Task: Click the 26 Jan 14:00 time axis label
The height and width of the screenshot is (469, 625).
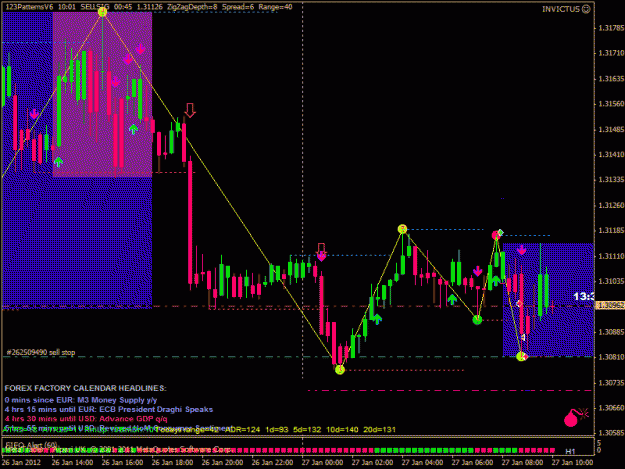Action: point(72,463)
